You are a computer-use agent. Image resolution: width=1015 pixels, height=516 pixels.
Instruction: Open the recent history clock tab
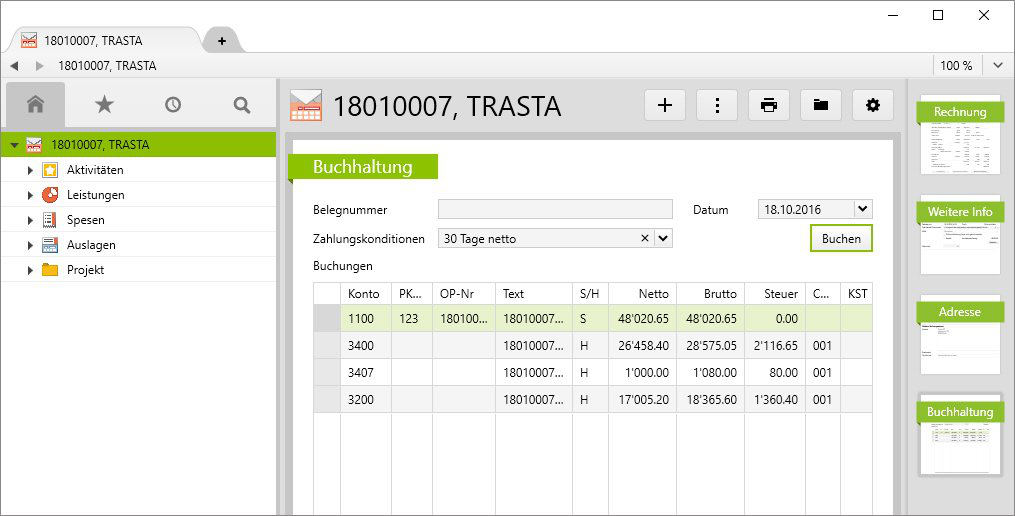[x=173, y=104]
